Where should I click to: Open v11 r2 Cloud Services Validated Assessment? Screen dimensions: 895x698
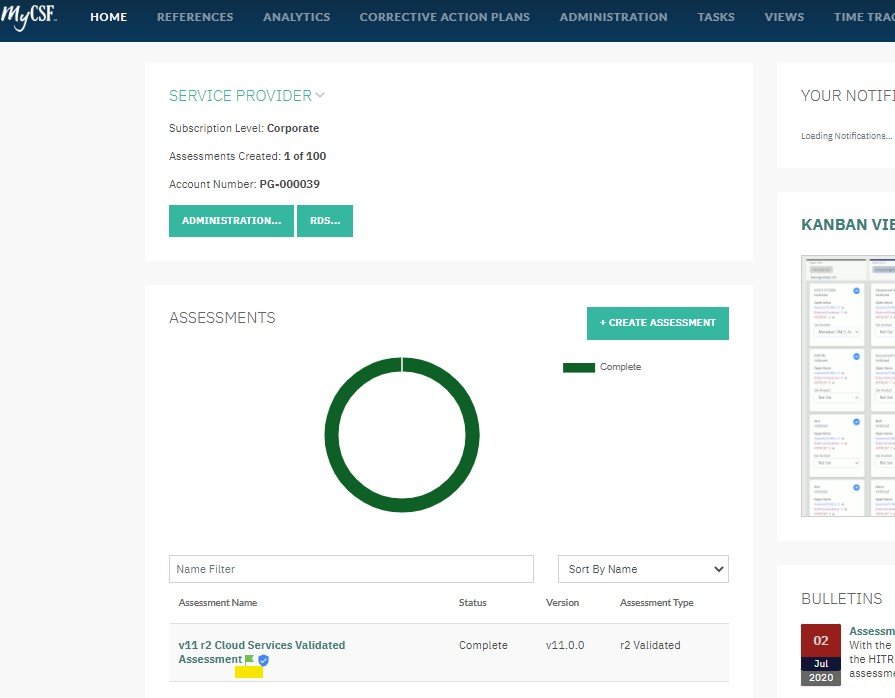point(261,652)
